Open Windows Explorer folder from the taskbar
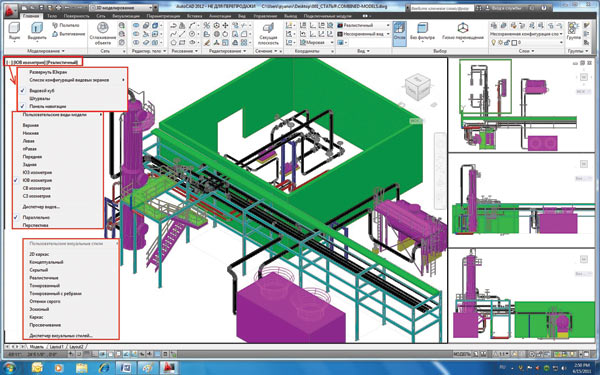600x375 pixels. (x=82, y=368)
